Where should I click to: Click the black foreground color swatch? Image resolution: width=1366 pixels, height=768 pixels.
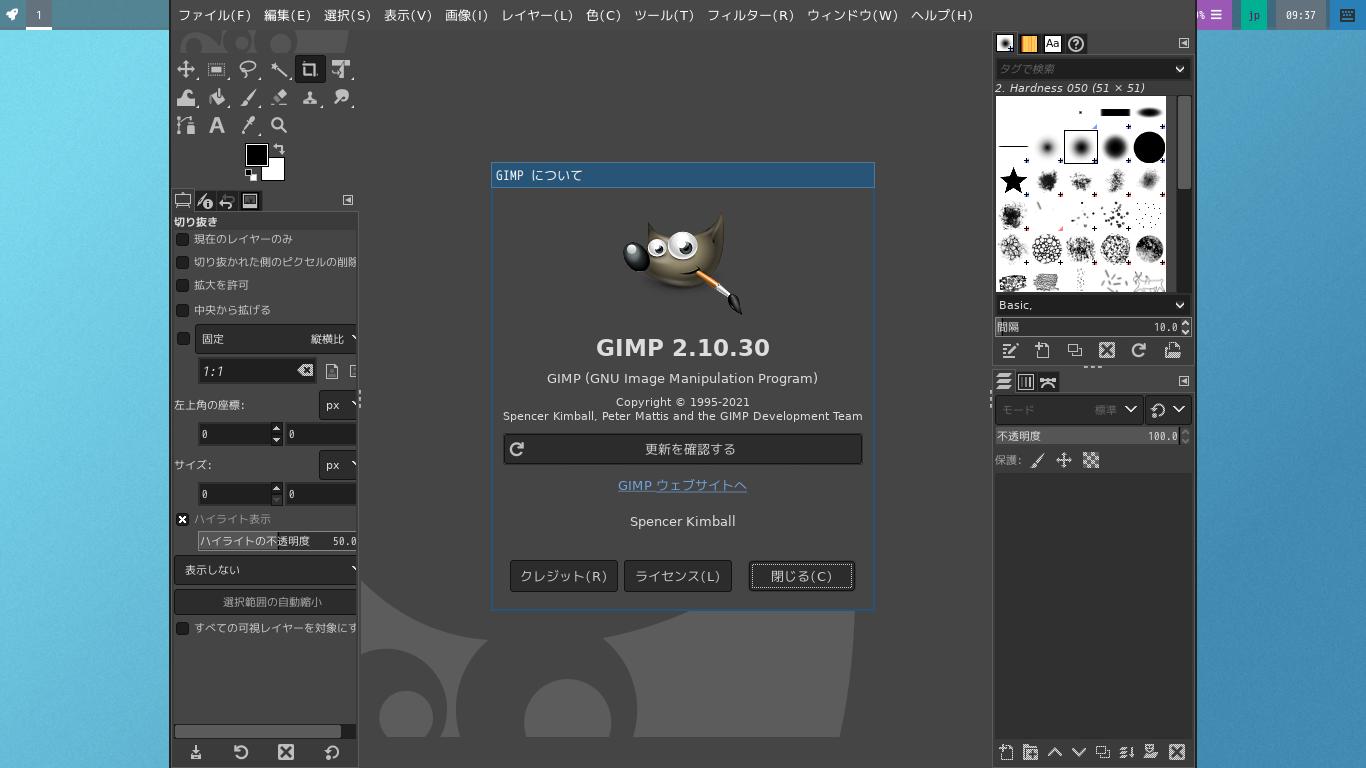pos(256,155)
